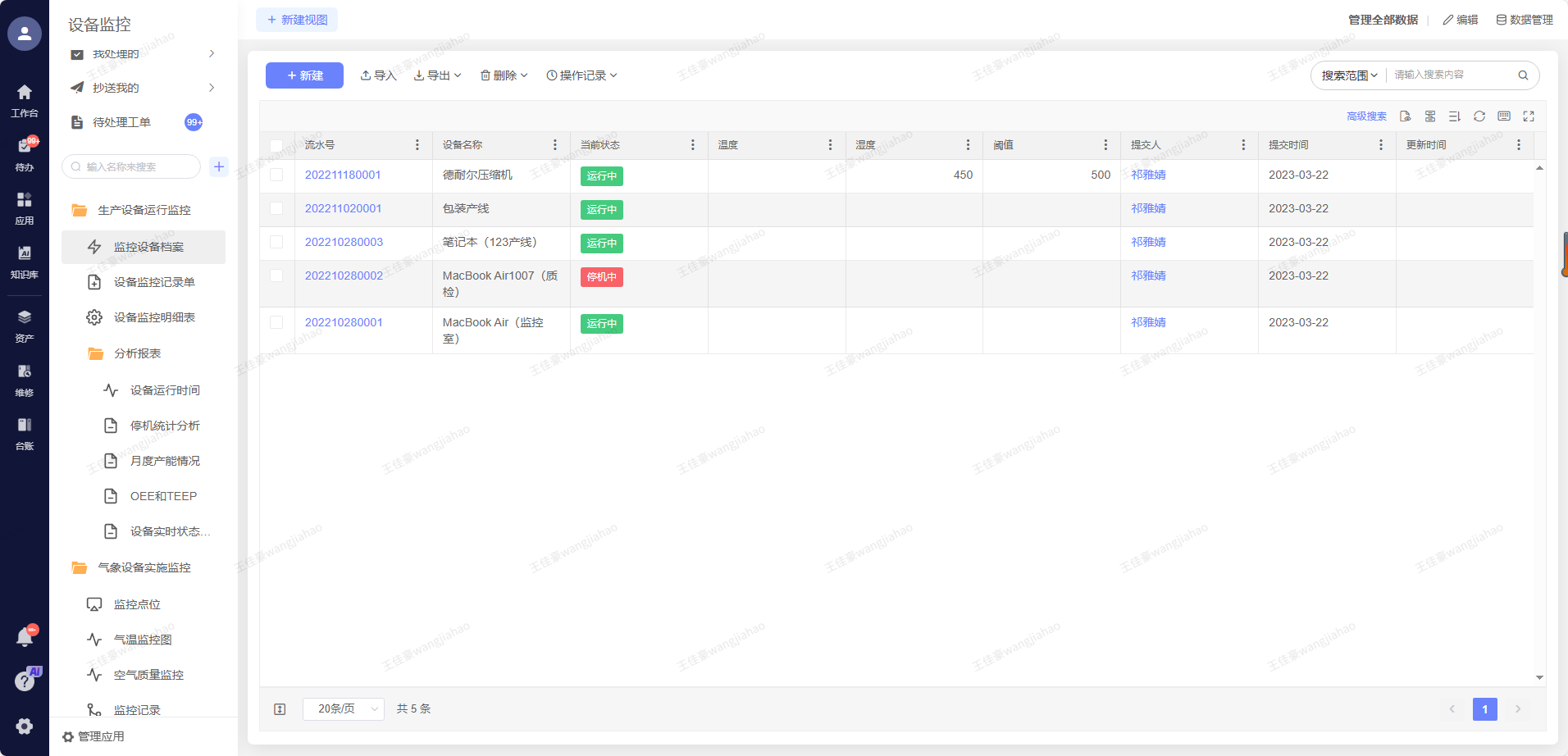Check the row checkbox for 202211180001
Screen dimensions: 1568x756
276,175
